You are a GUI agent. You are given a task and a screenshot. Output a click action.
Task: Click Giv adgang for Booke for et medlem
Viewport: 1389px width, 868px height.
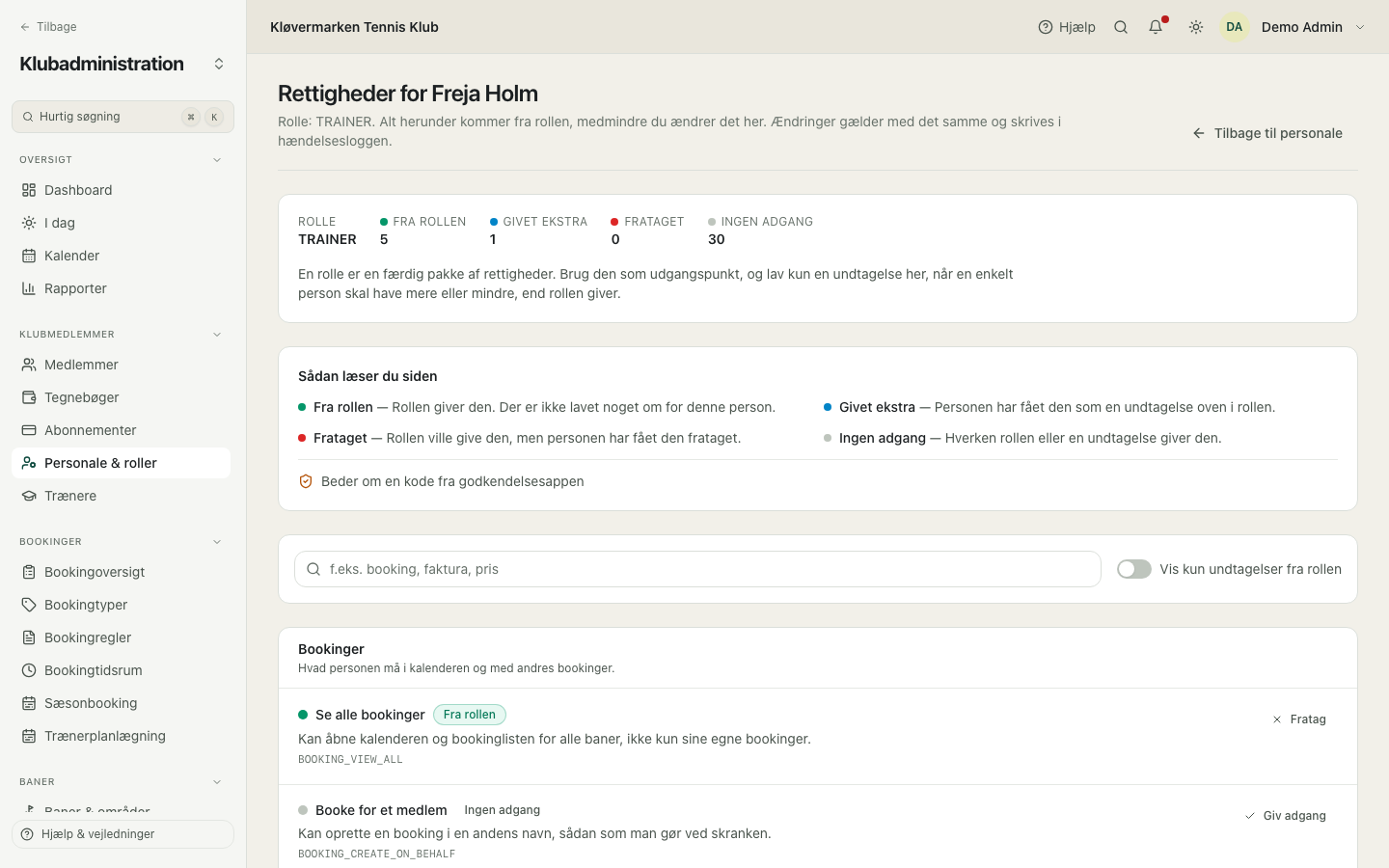(x=1286, y=816)
